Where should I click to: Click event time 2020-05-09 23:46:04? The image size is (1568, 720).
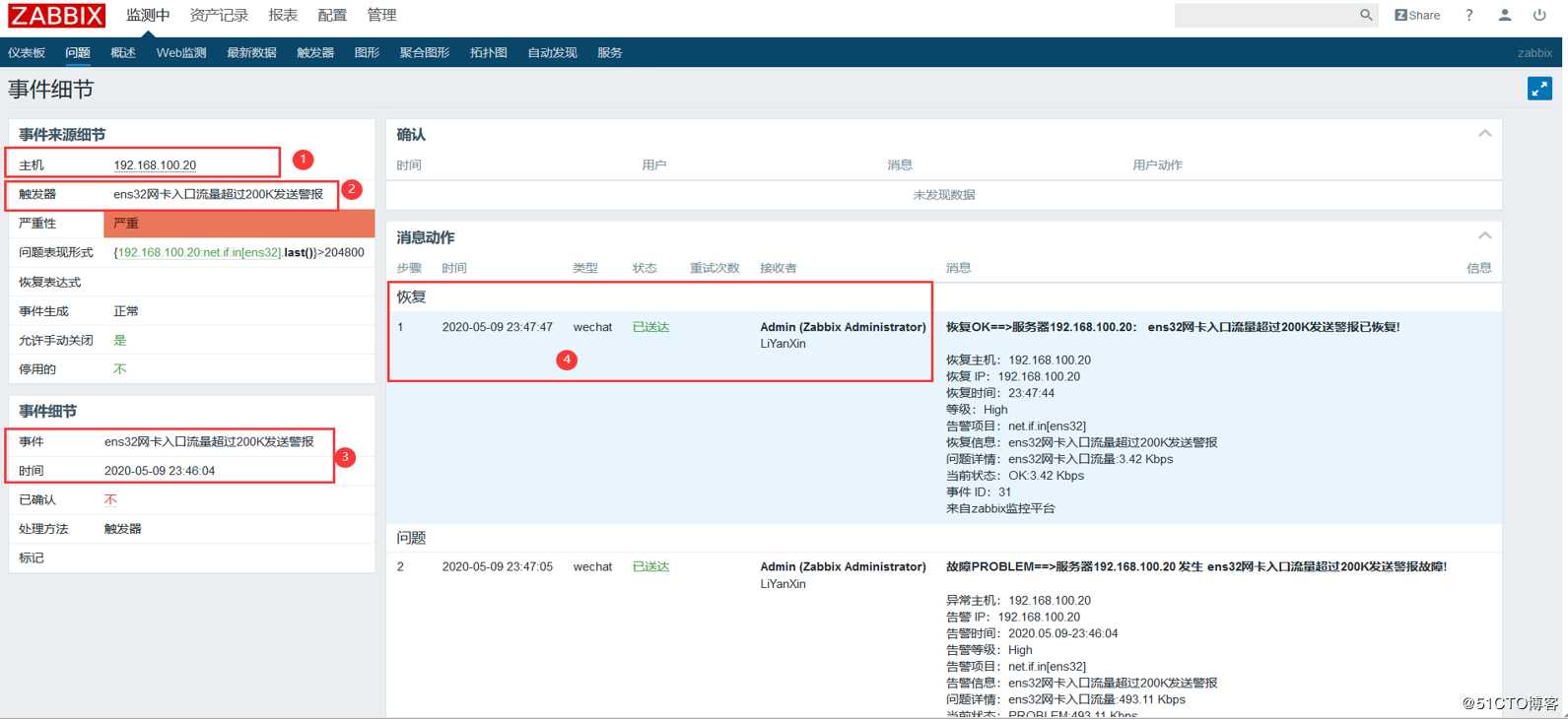(160, 471)
